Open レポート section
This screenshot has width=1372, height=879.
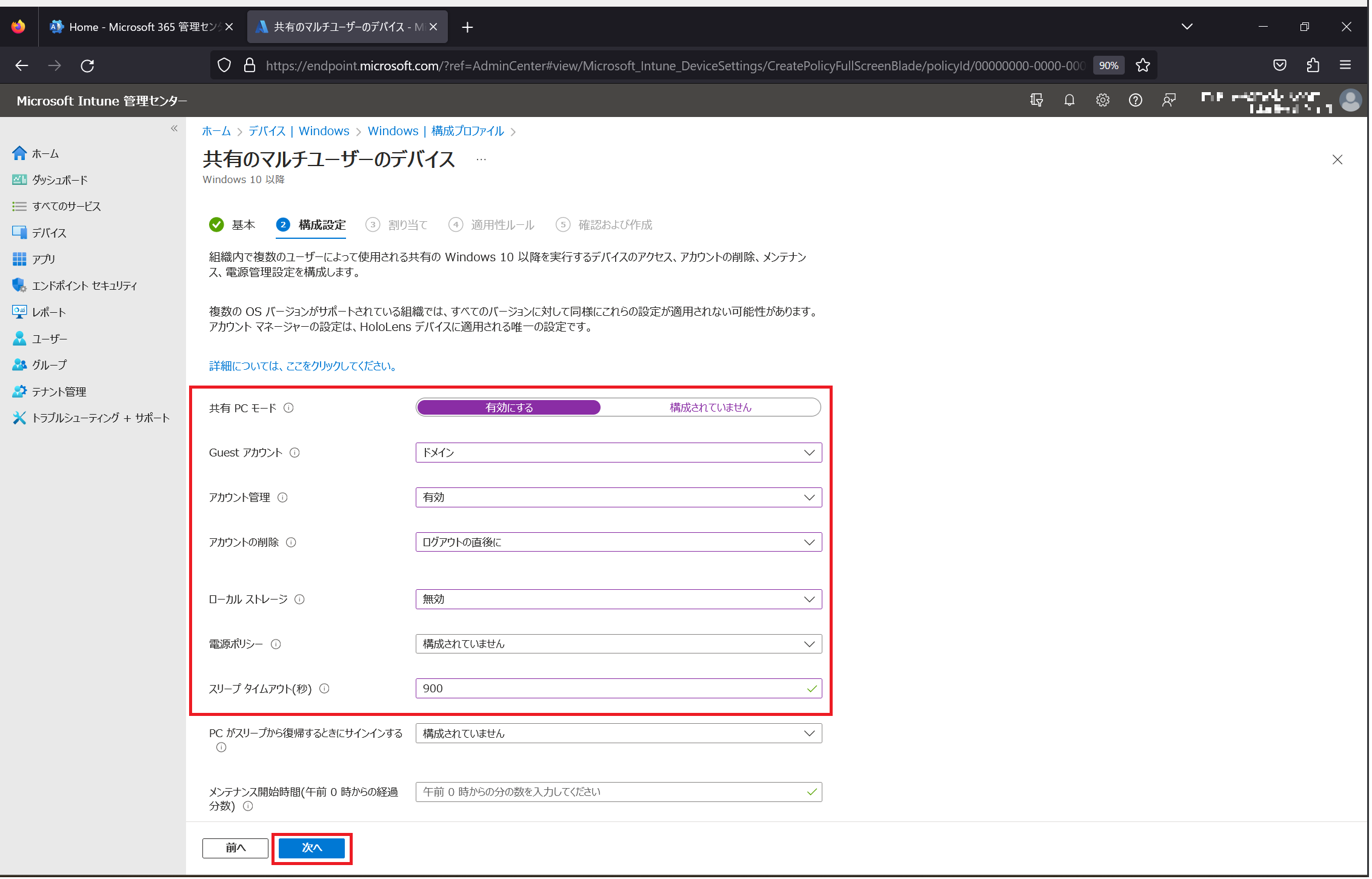(x=40, y=312)
